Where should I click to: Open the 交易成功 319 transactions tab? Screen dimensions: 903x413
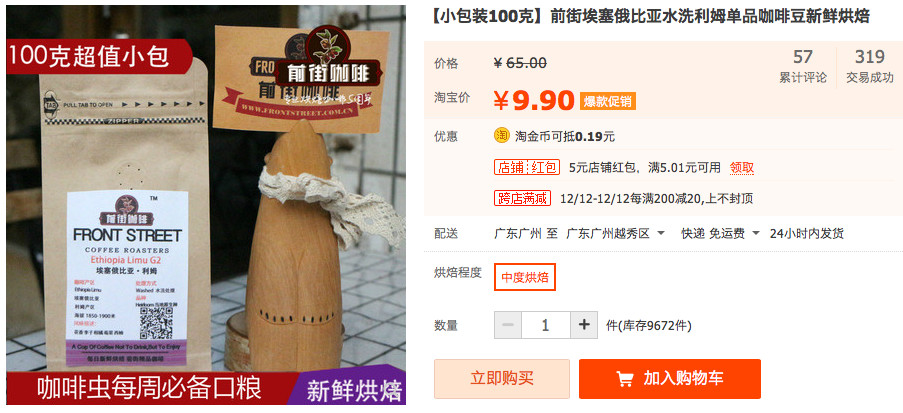(x=870, y=66)
